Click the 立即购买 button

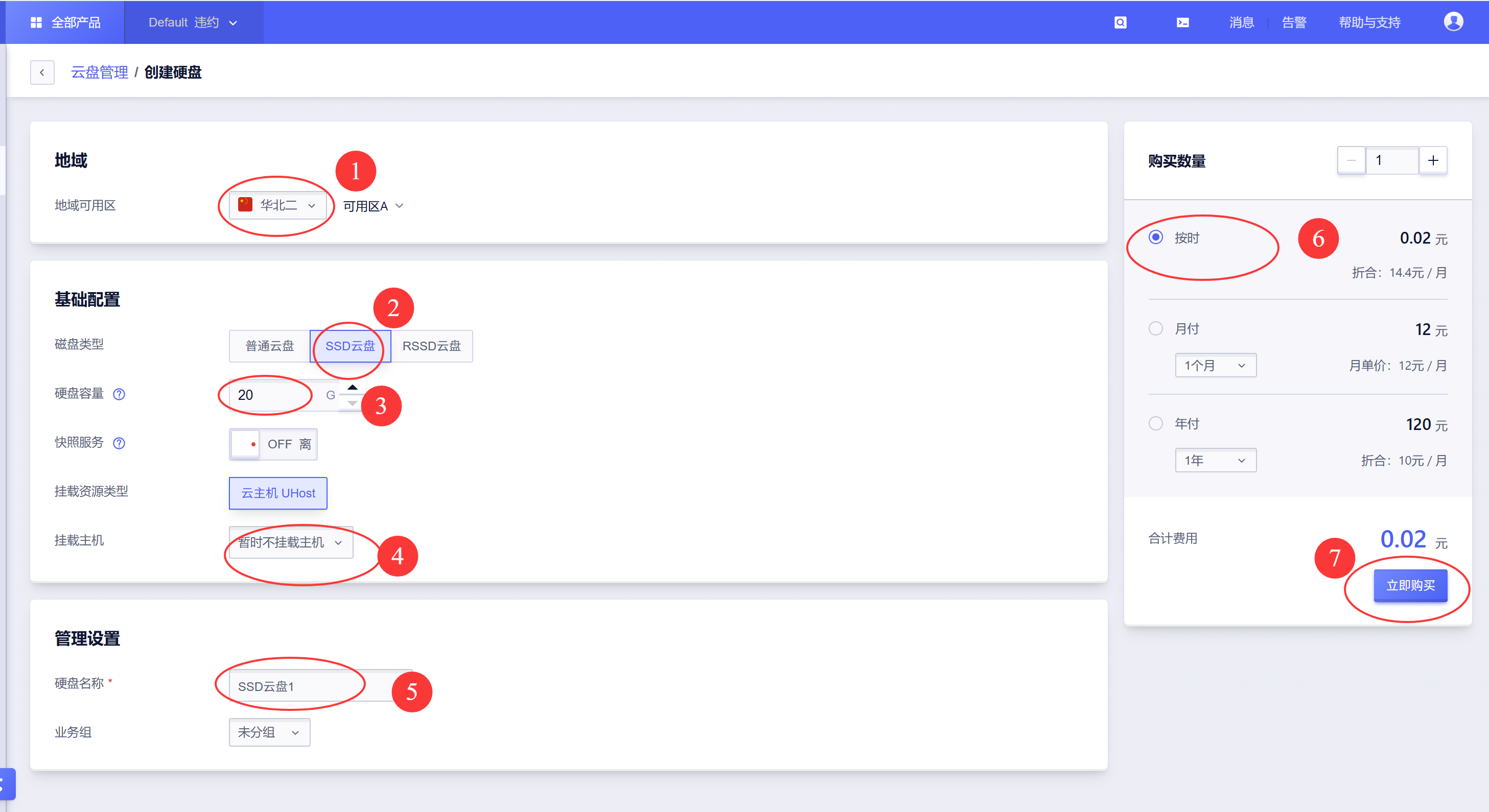click(x=1410, y=586)
